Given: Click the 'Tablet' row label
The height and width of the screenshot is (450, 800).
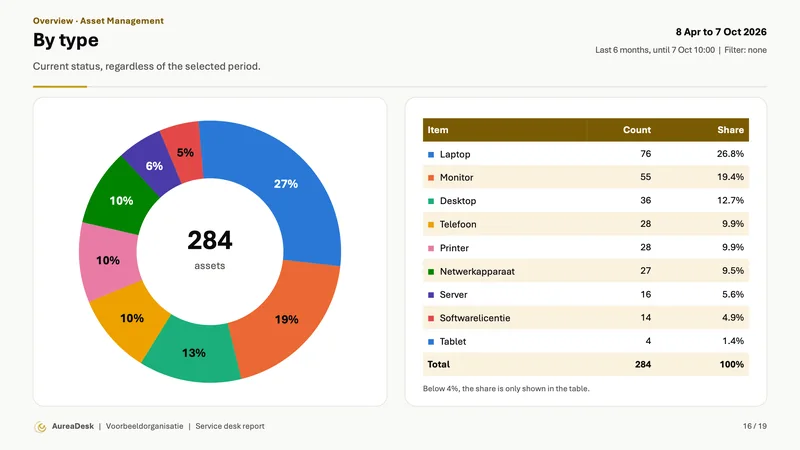Looking at the screenshot, I should coord(453,342).
